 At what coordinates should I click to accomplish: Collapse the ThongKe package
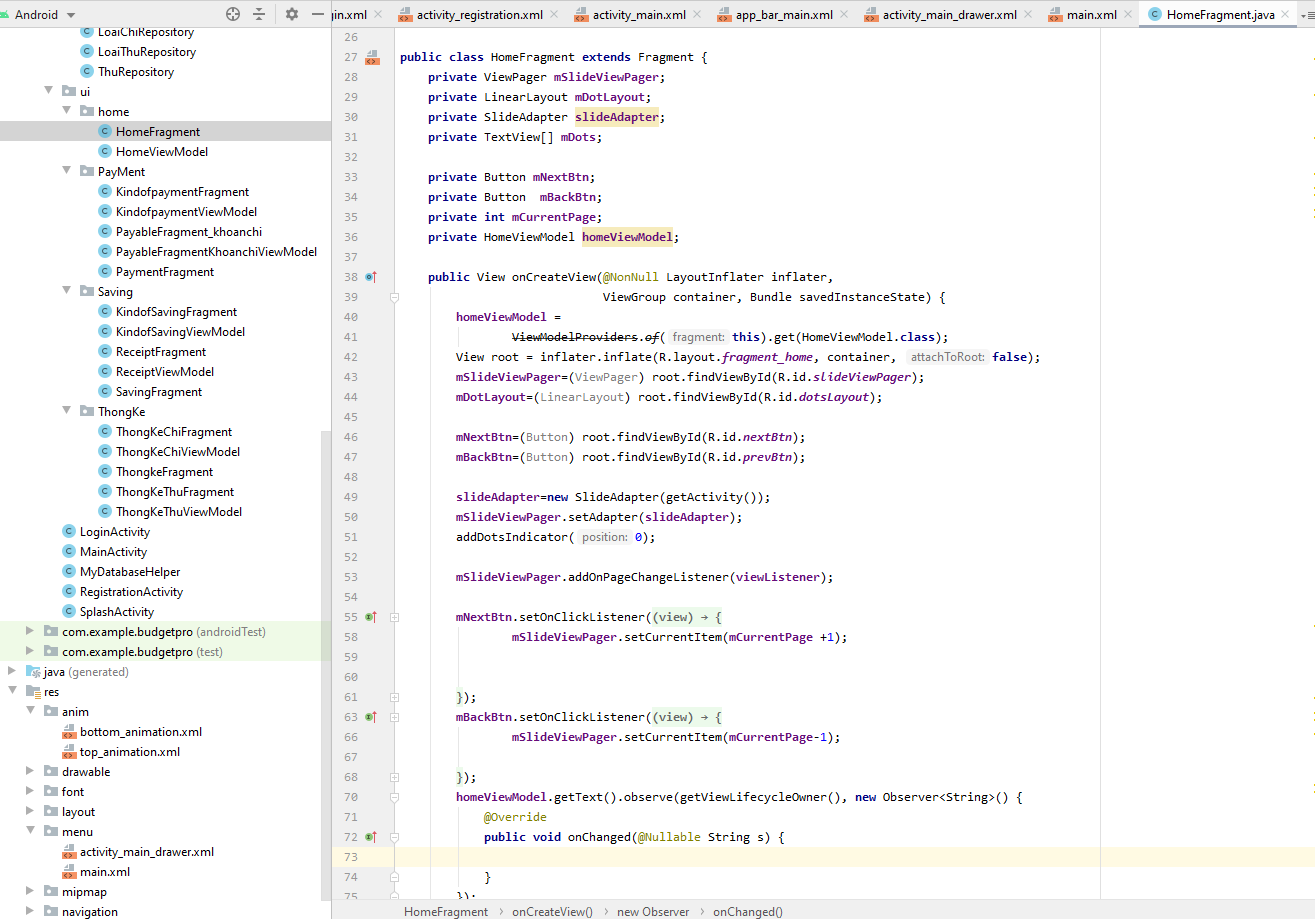point(67,411)
